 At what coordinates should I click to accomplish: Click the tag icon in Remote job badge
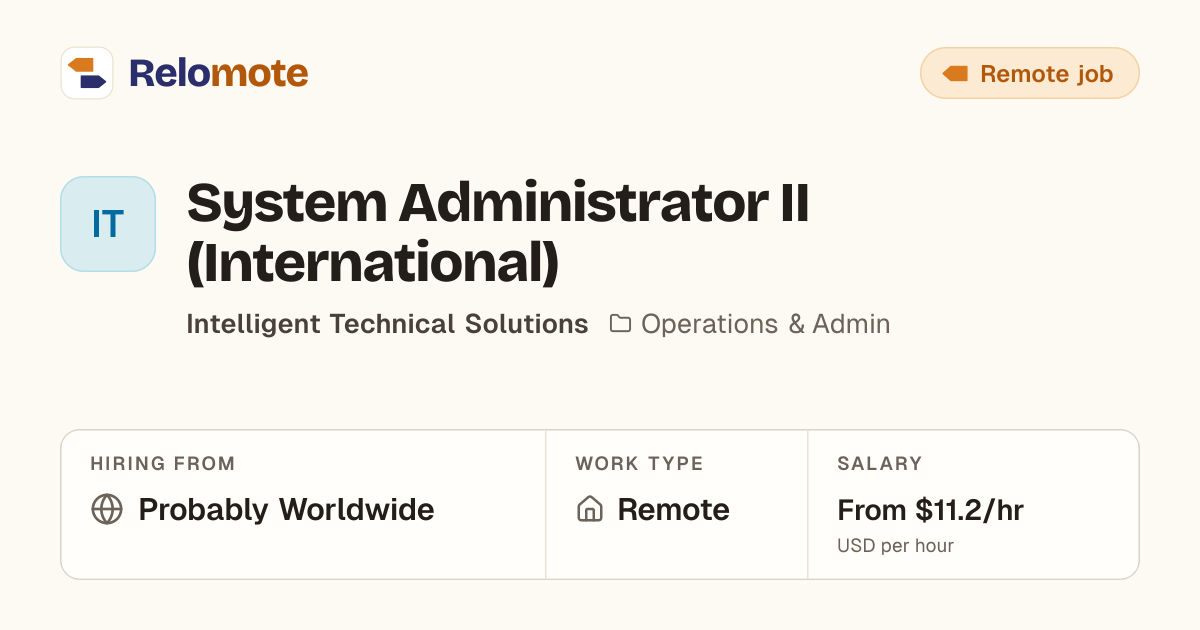tap(955, 74)
